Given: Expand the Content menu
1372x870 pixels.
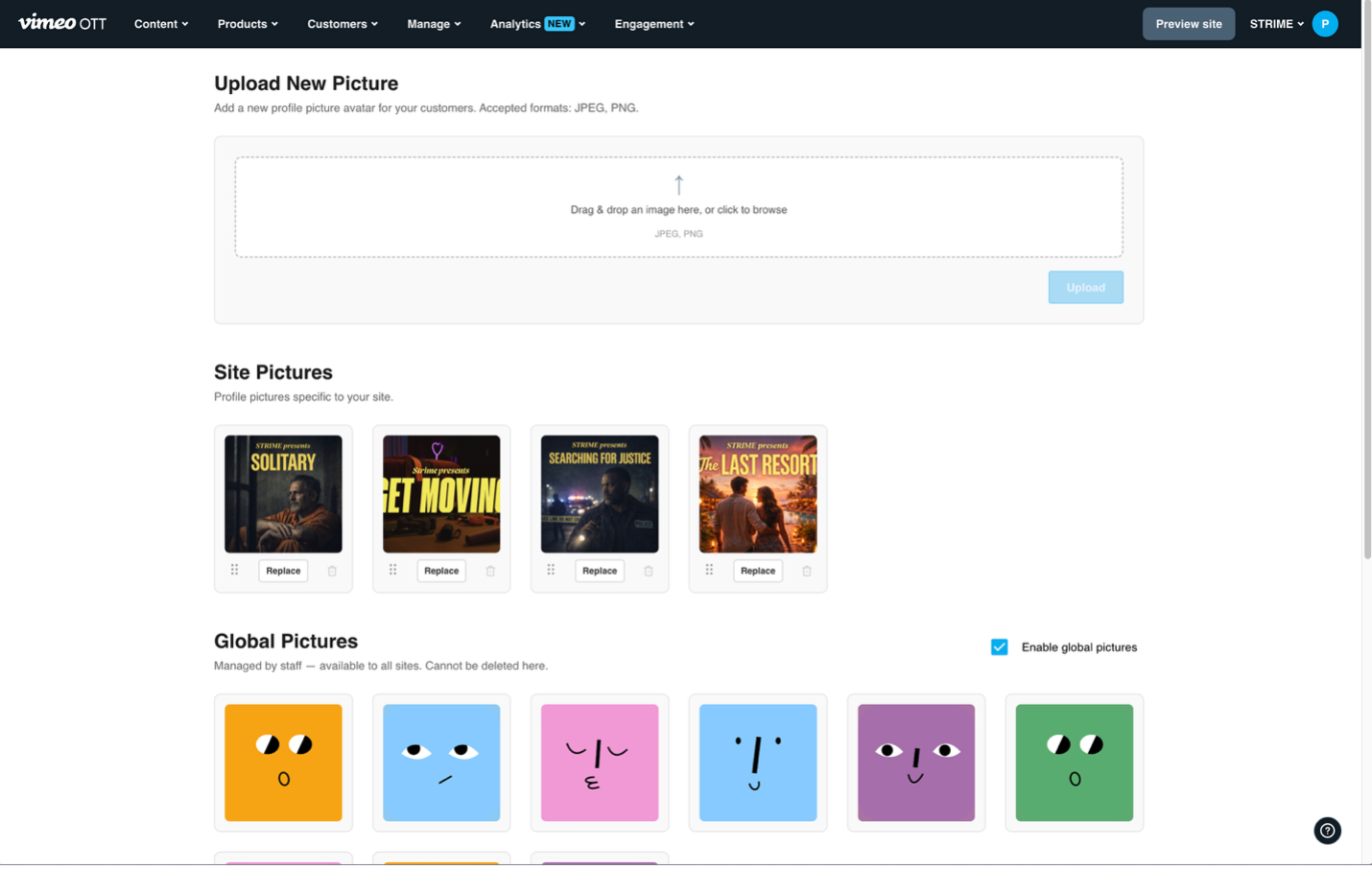Looking at the screenshot, I should point(161,24).
